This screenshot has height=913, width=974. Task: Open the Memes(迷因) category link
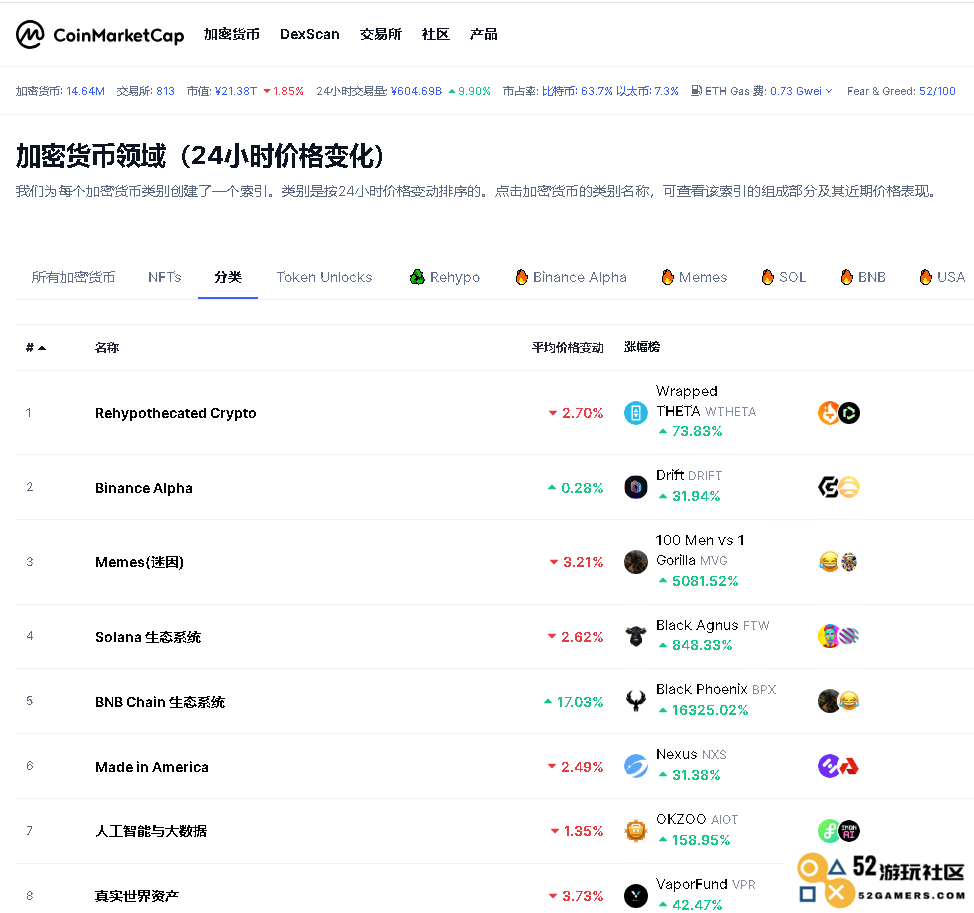[x=139, y=562]
